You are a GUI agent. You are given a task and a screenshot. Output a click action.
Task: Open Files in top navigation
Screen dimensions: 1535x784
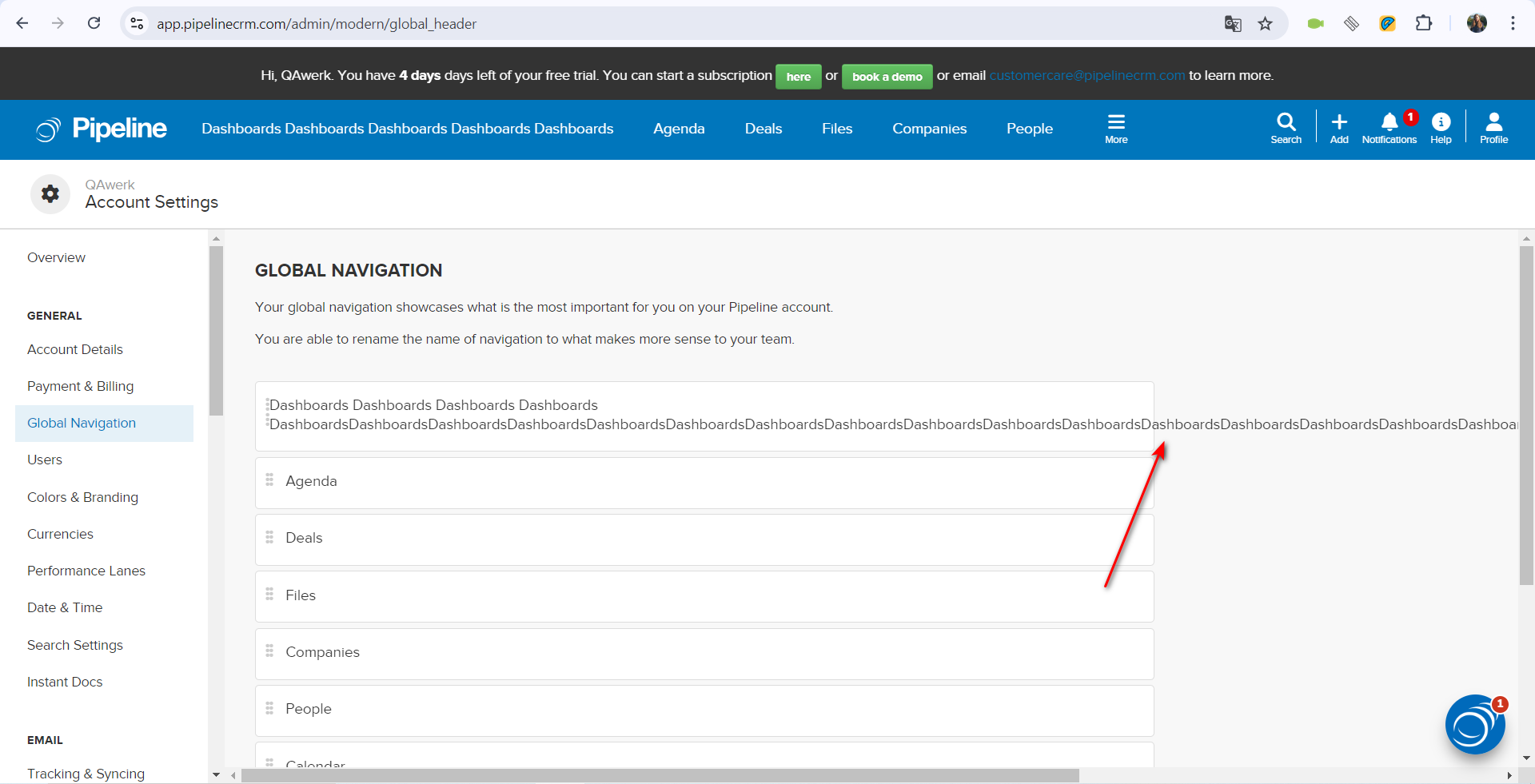[x=837, y=129]
